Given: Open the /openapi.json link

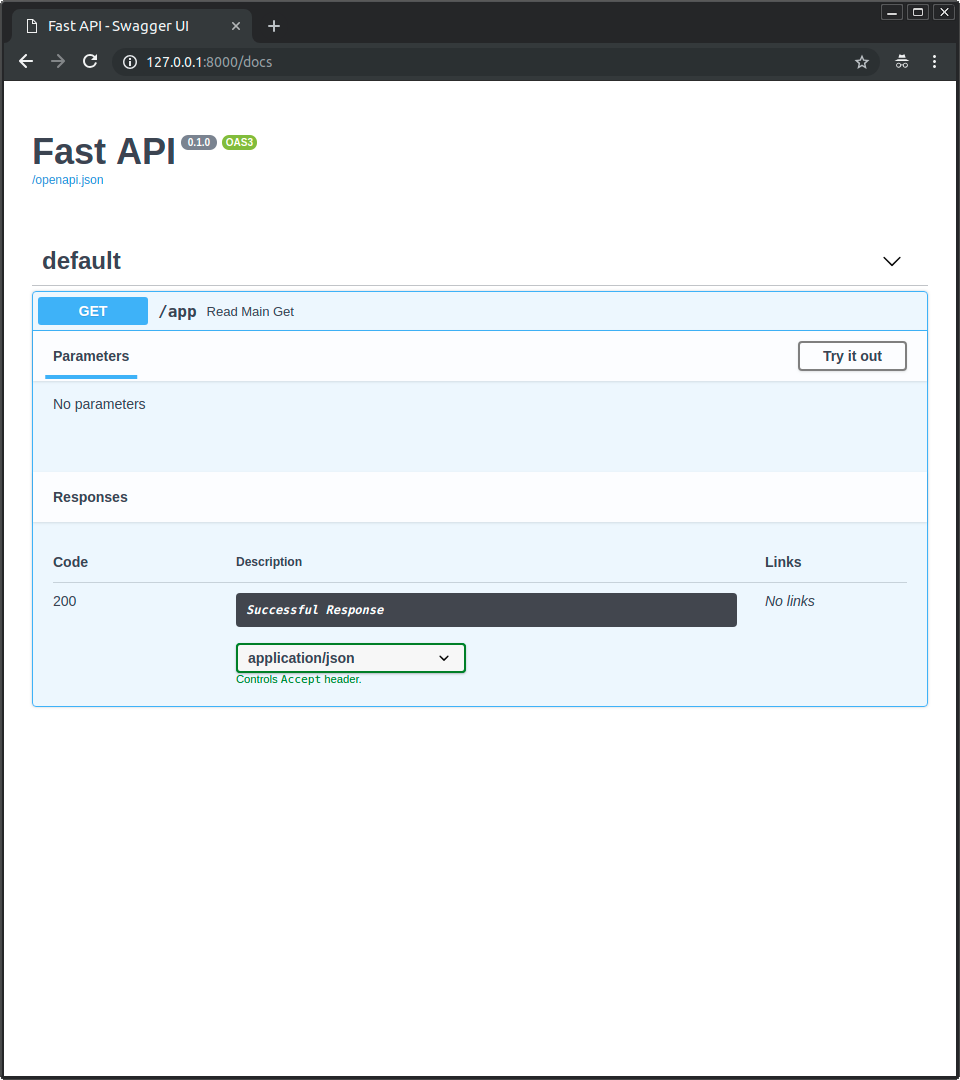Looking at the screenshot, I should coord(67,179).
